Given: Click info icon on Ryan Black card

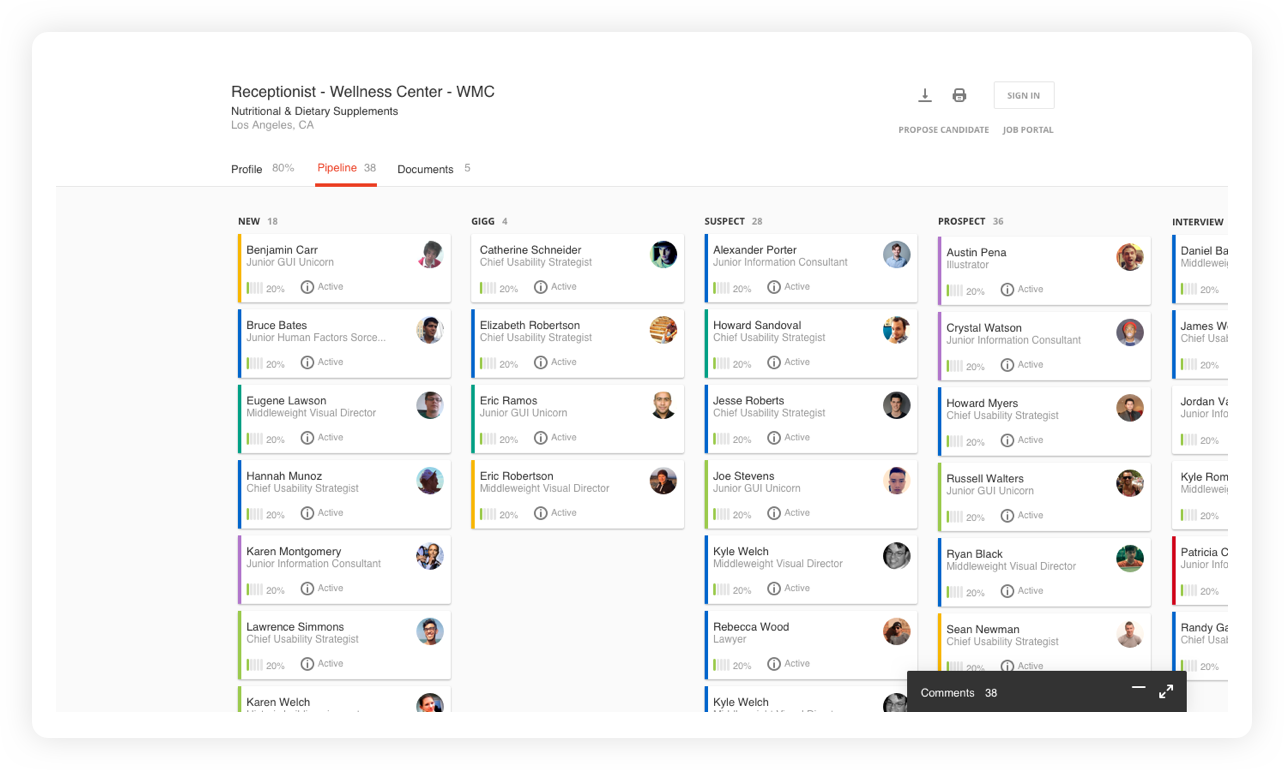Looking at the screenshot, I should pyautogui.click(x=1007, y=591).
